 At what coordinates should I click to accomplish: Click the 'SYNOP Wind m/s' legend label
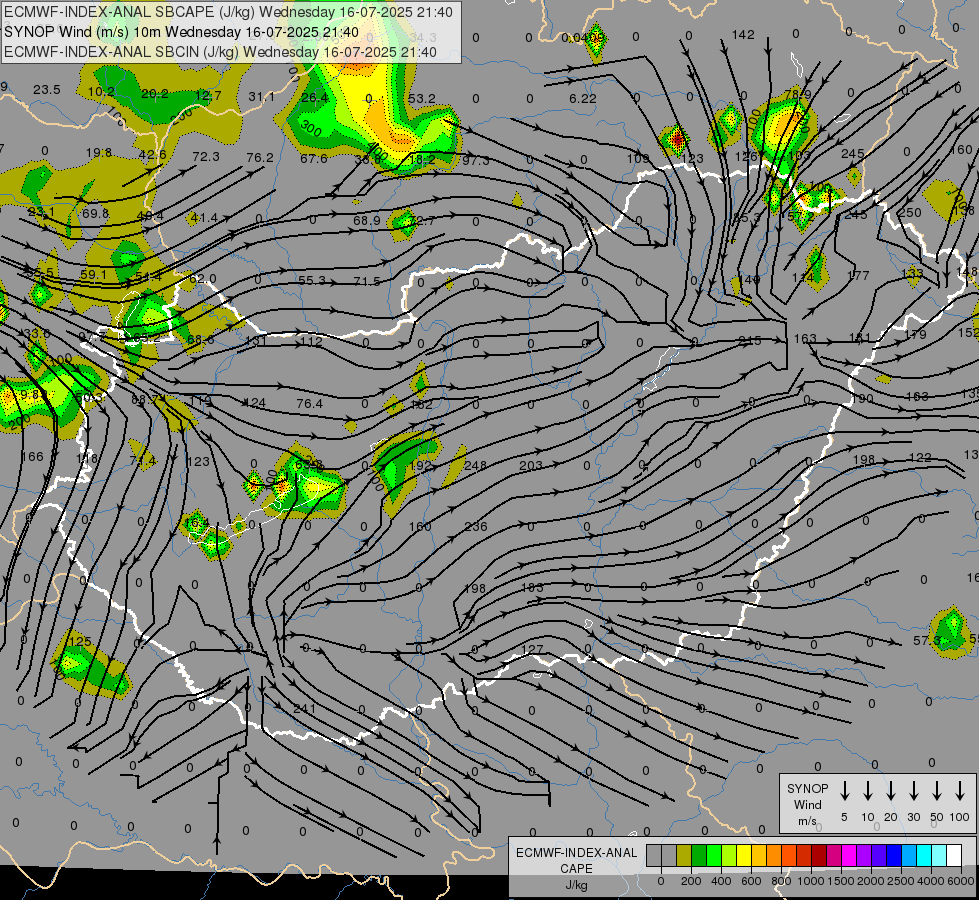[807, 804]
